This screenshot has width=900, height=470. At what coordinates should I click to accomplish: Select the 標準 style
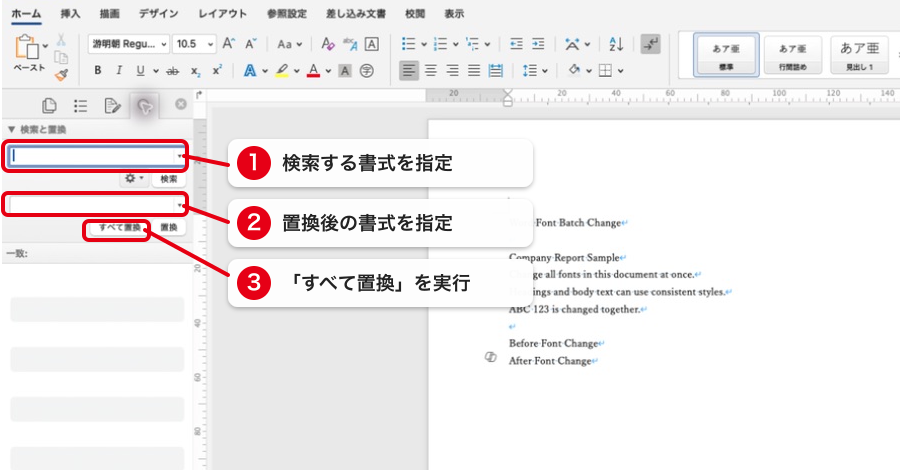[x=726, y=55]
